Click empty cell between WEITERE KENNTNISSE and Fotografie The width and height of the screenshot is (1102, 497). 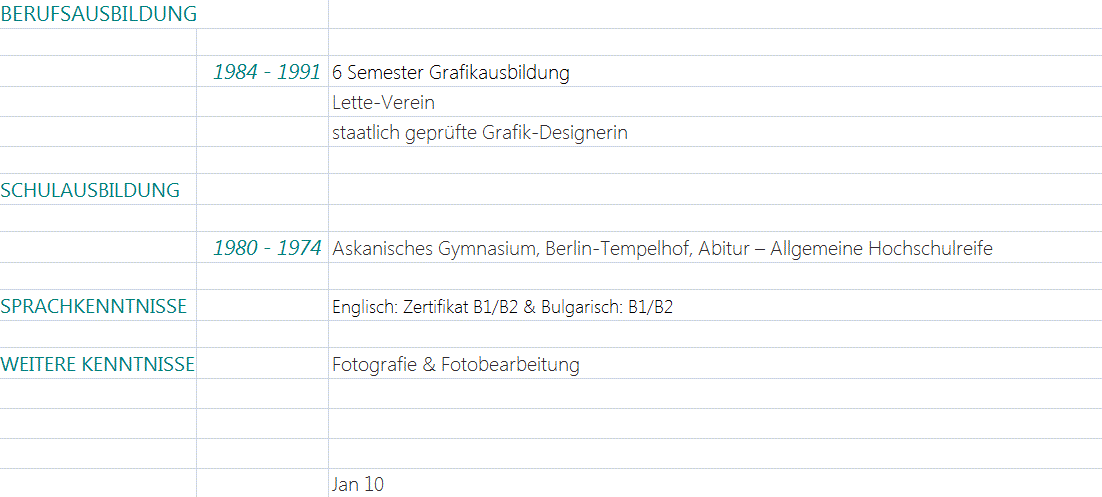click(x=262, y=364)
